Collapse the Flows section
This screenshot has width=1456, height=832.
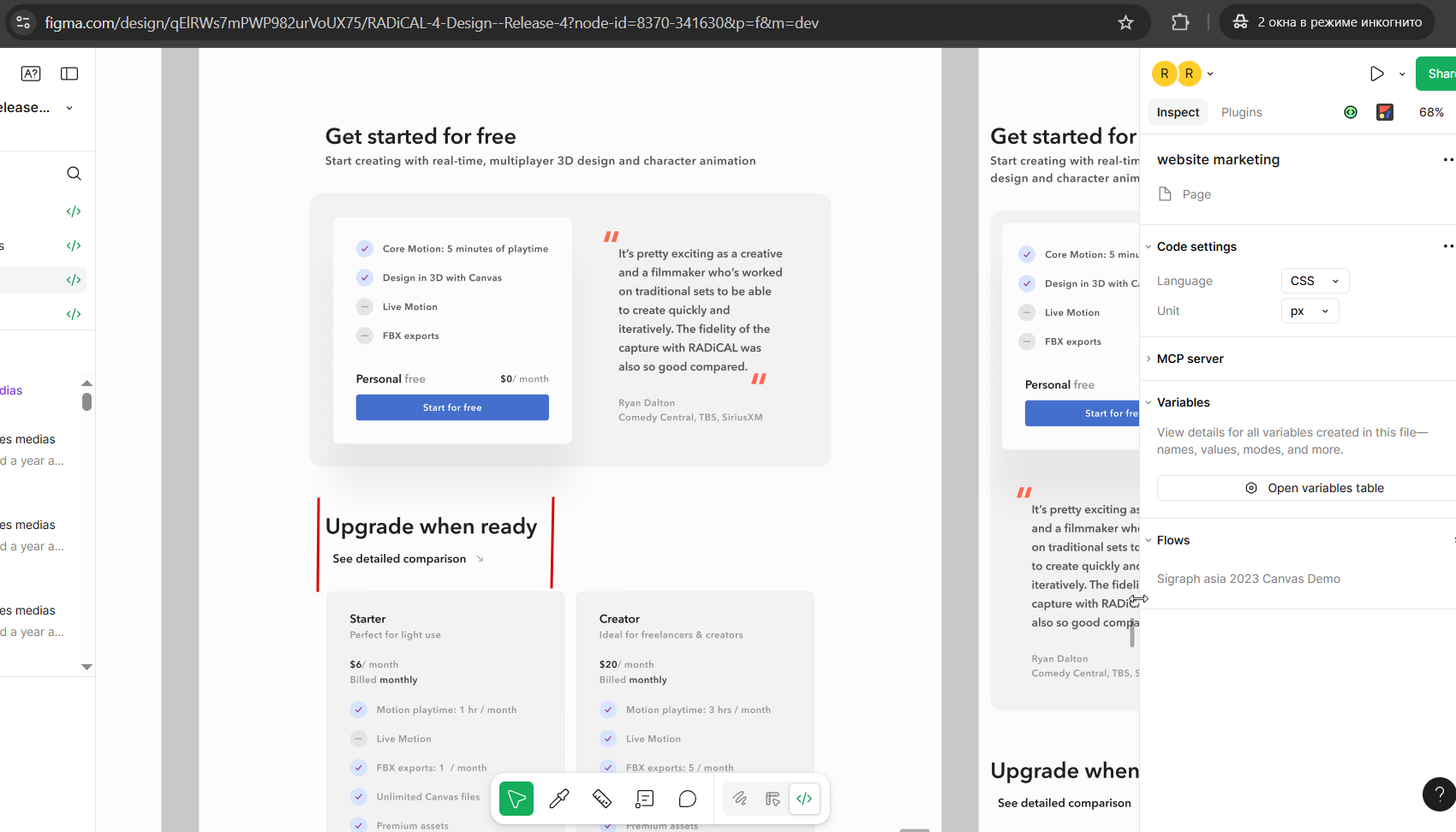coord(1149,540)
